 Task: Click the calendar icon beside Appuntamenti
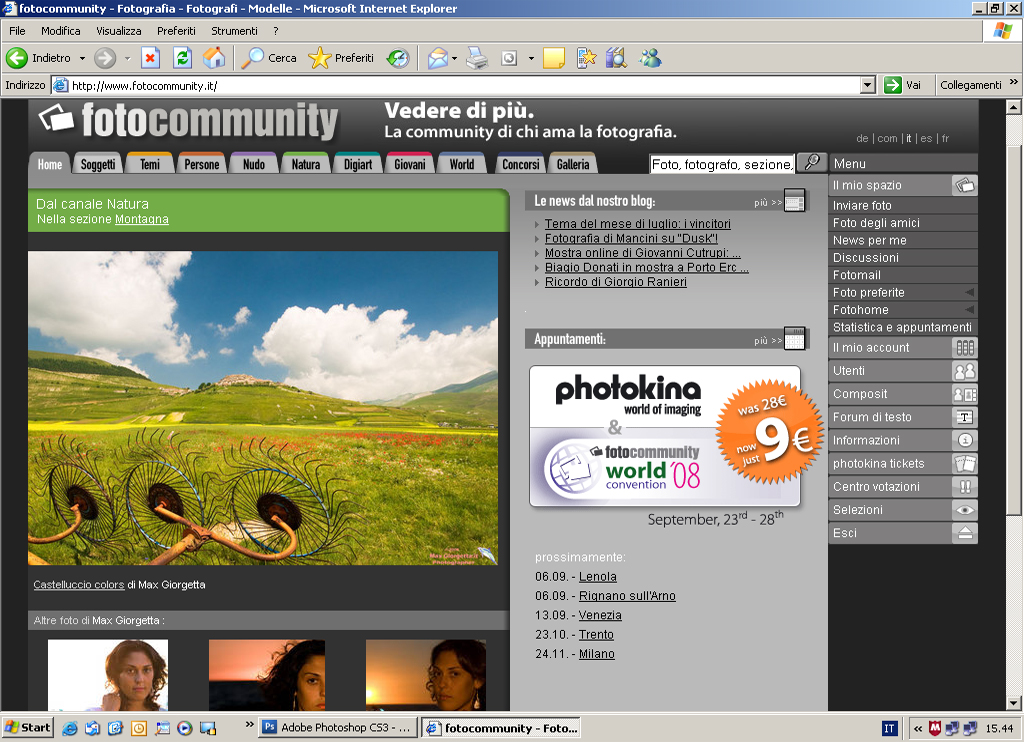point(794,339)
